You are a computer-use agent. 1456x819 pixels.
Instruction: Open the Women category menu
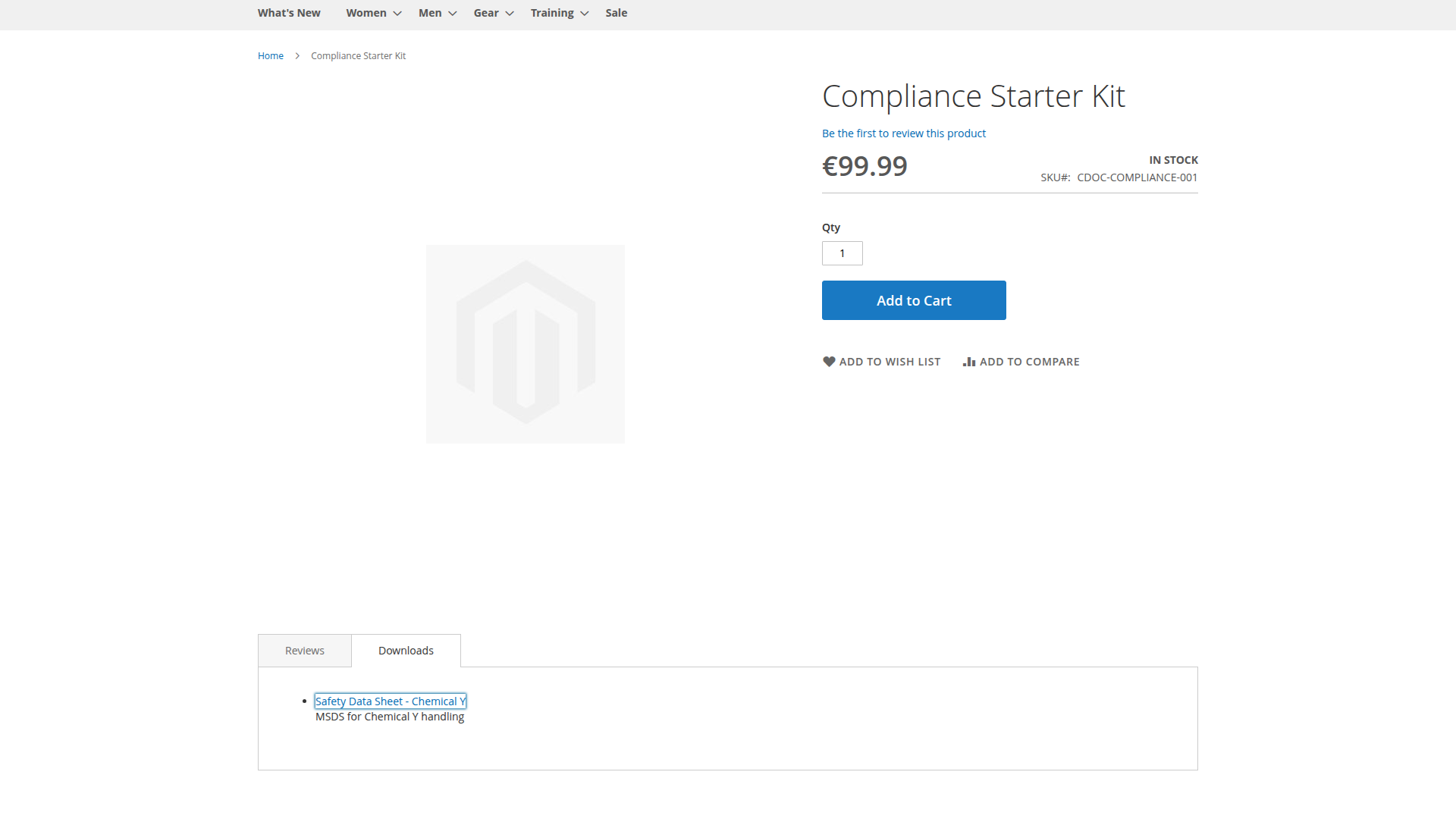tap(366, 13)
